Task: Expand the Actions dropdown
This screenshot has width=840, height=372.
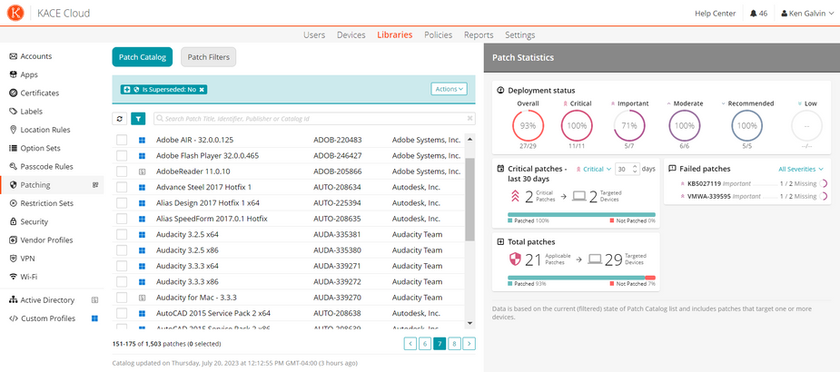Action: point(449,89)
